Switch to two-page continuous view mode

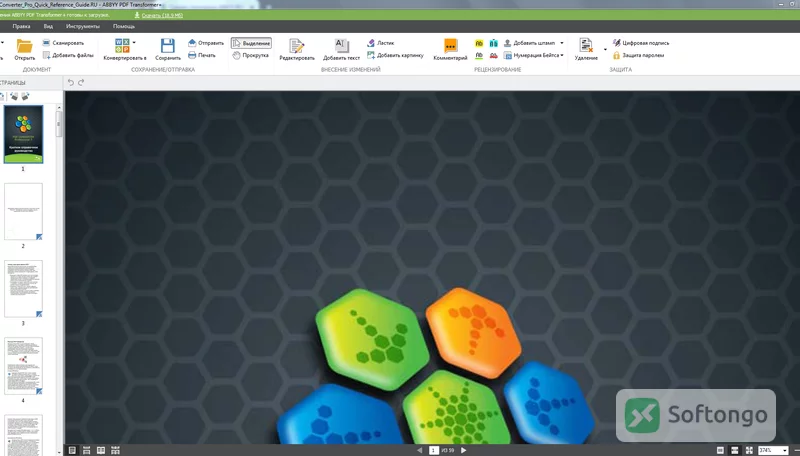pos(115,450)
